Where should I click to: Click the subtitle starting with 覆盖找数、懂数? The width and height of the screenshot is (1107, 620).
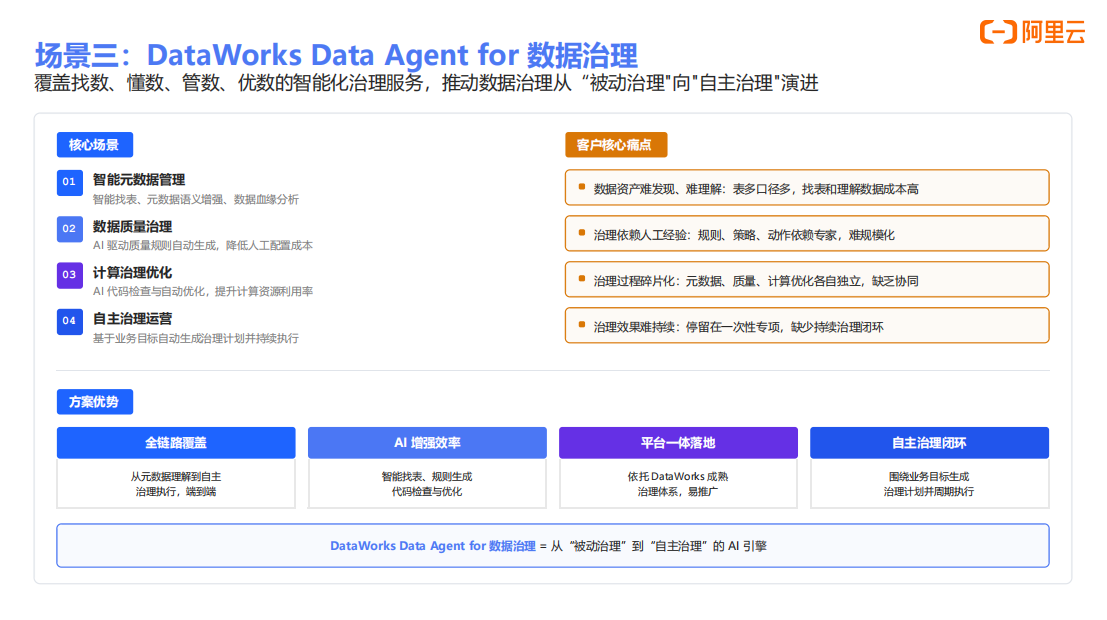pyautogui.click(x=426, y=83)
